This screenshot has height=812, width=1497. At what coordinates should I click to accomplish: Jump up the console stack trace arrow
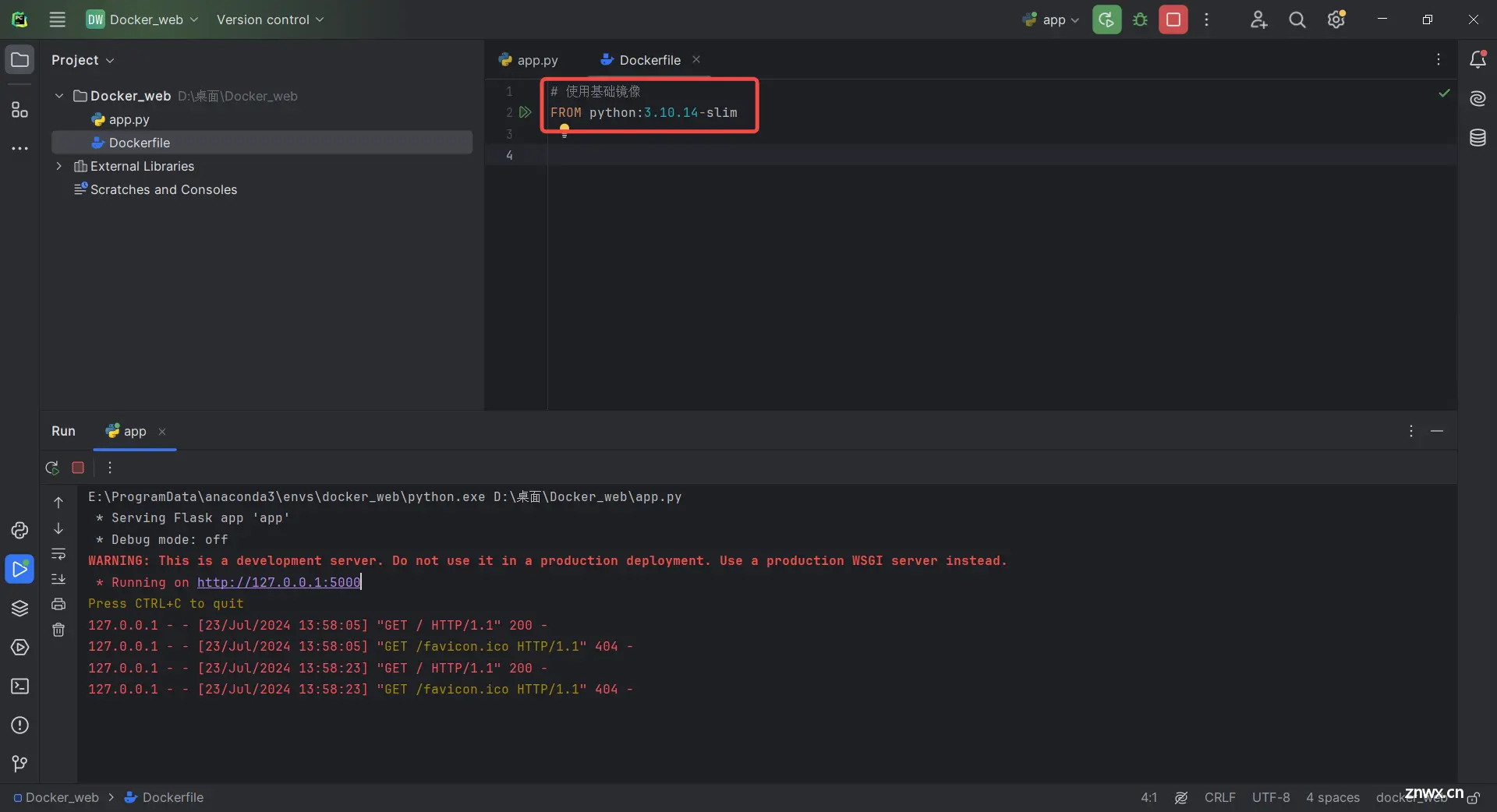(58, 503)
